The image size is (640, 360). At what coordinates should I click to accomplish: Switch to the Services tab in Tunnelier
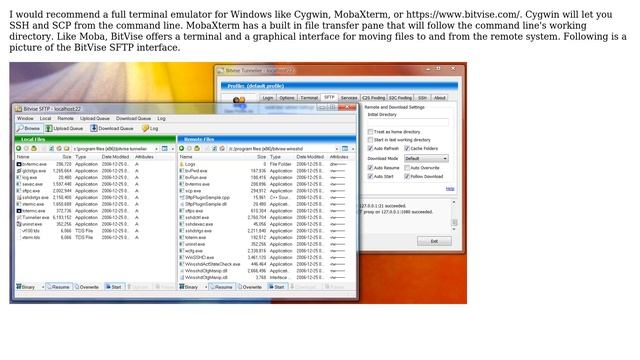[349, 98]
